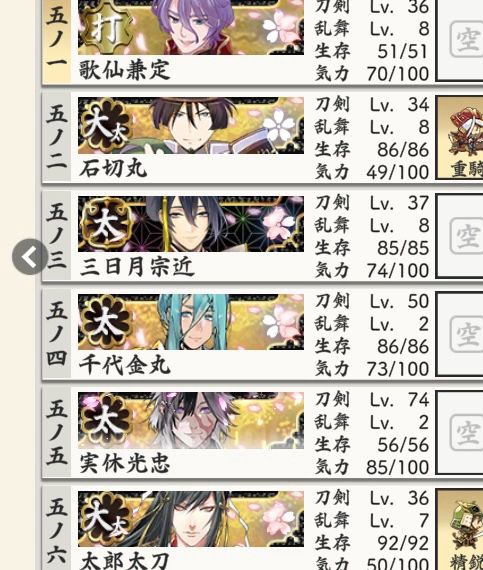Open 重騎 equipment slot of 石切丸
The height and width of the screenshot is (570, 483).
click(x=460, y=137)
